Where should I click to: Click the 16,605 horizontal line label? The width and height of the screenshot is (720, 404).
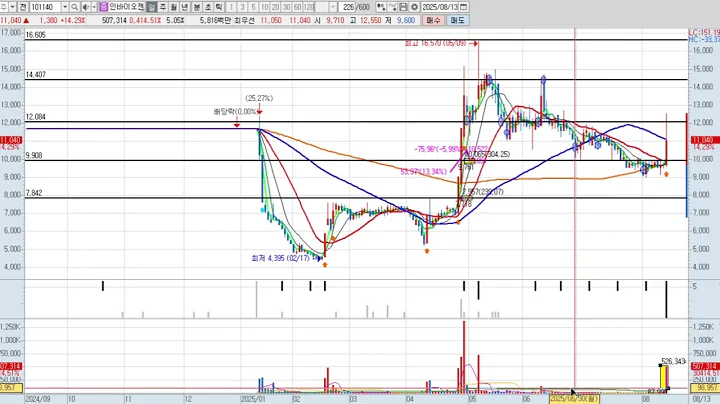(x=36, y=35)
